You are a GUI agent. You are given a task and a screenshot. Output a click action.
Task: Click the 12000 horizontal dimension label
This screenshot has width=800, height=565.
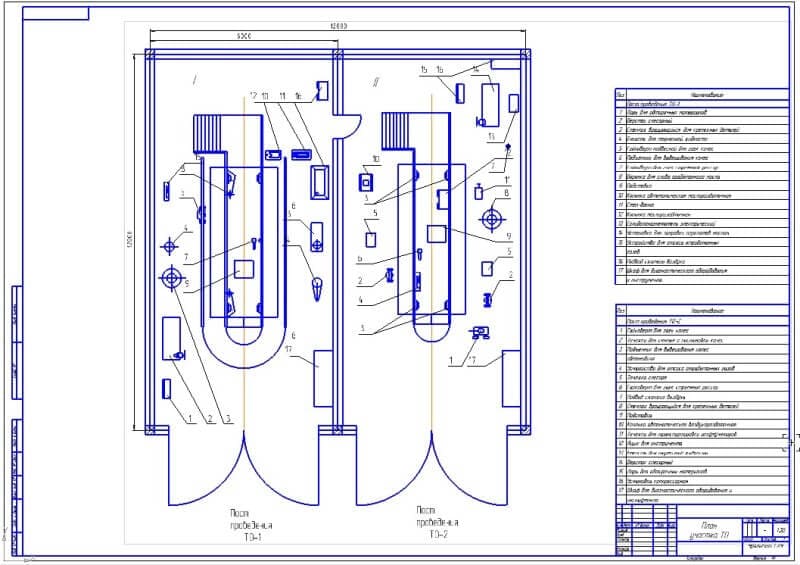[x=338, y=23]
